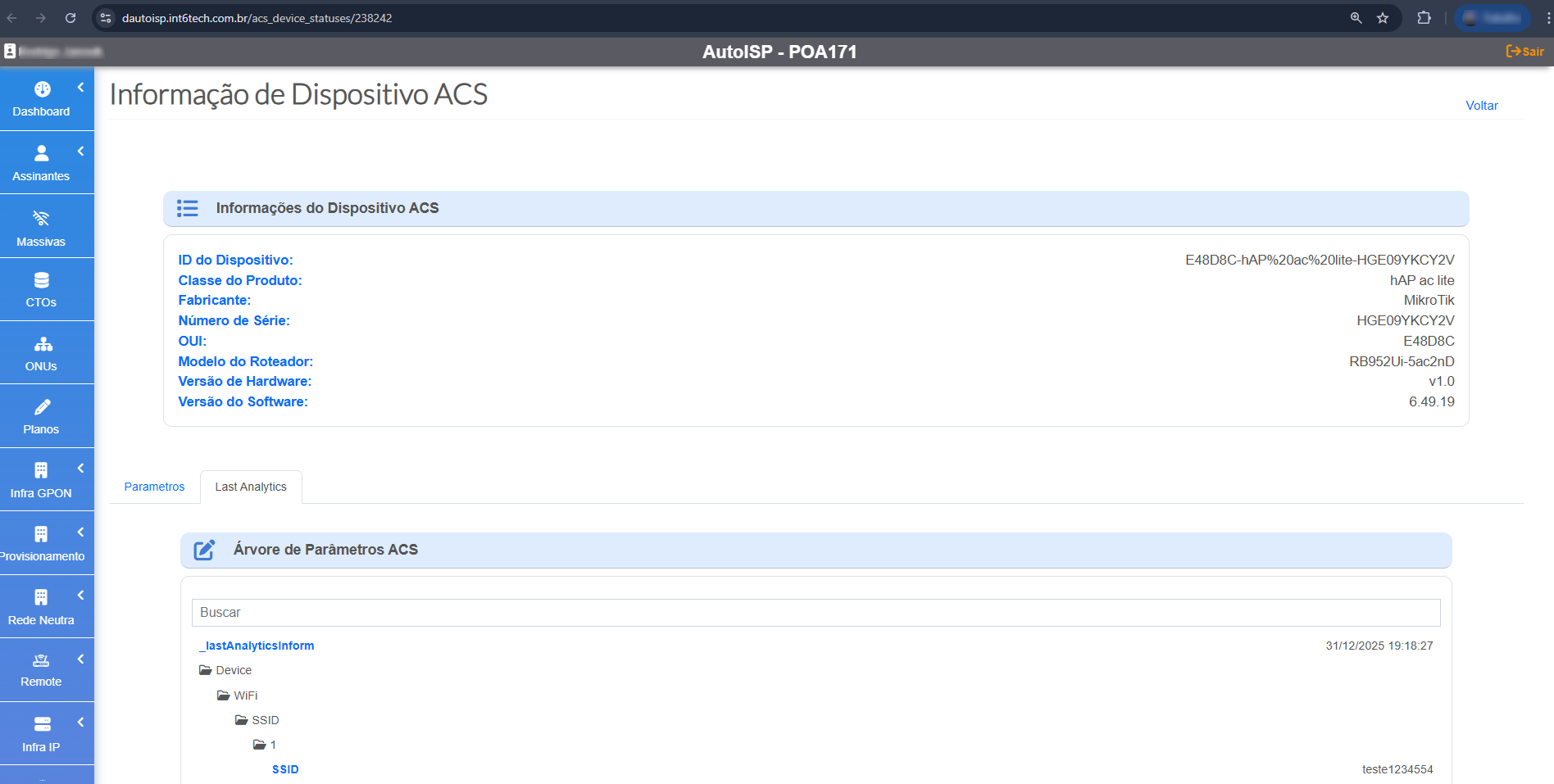
Task: Expand the Infra GPON submenu chevron
Action: (x=80, y=469)
